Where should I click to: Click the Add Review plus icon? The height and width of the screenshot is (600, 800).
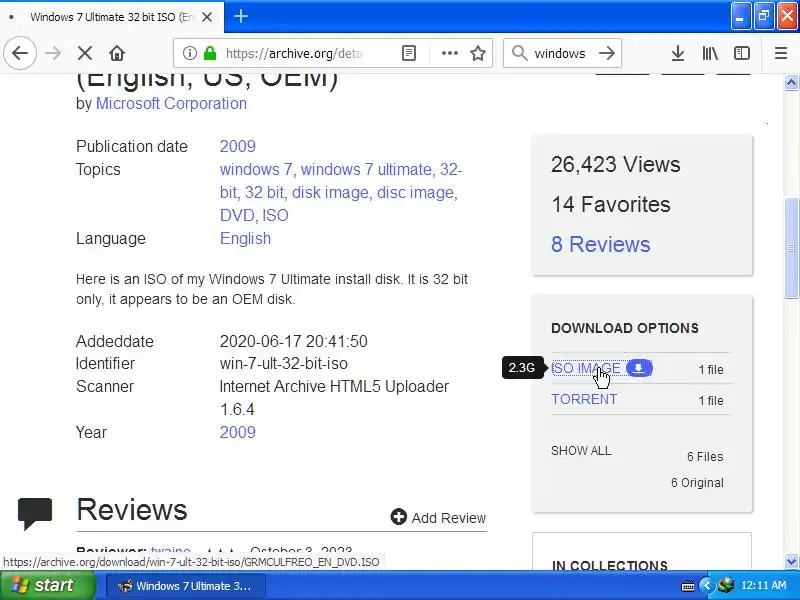pyautogui.click(x=398, y=517)
